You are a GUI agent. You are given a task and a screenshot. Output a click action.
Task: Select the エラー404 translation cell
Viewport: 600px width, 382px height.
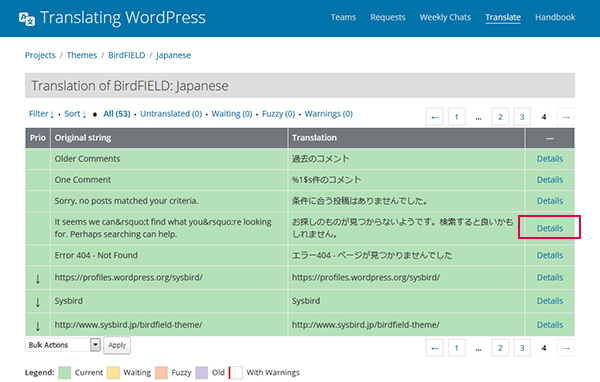pos(406,255)
